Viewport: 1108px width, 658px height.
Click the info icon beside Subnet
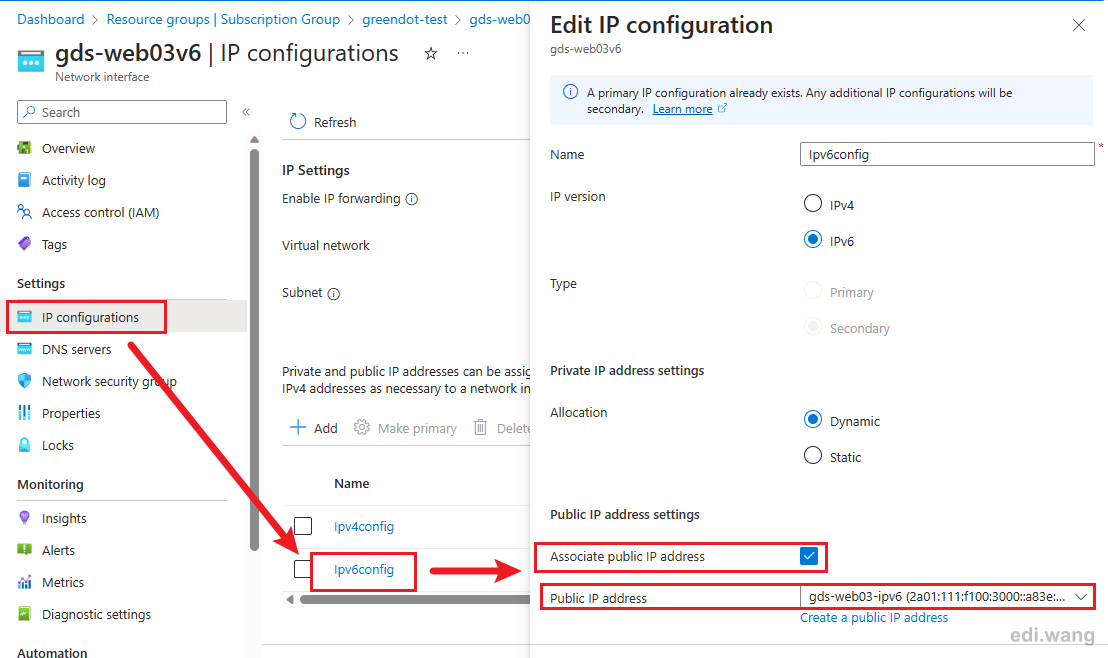coord(334,293)
